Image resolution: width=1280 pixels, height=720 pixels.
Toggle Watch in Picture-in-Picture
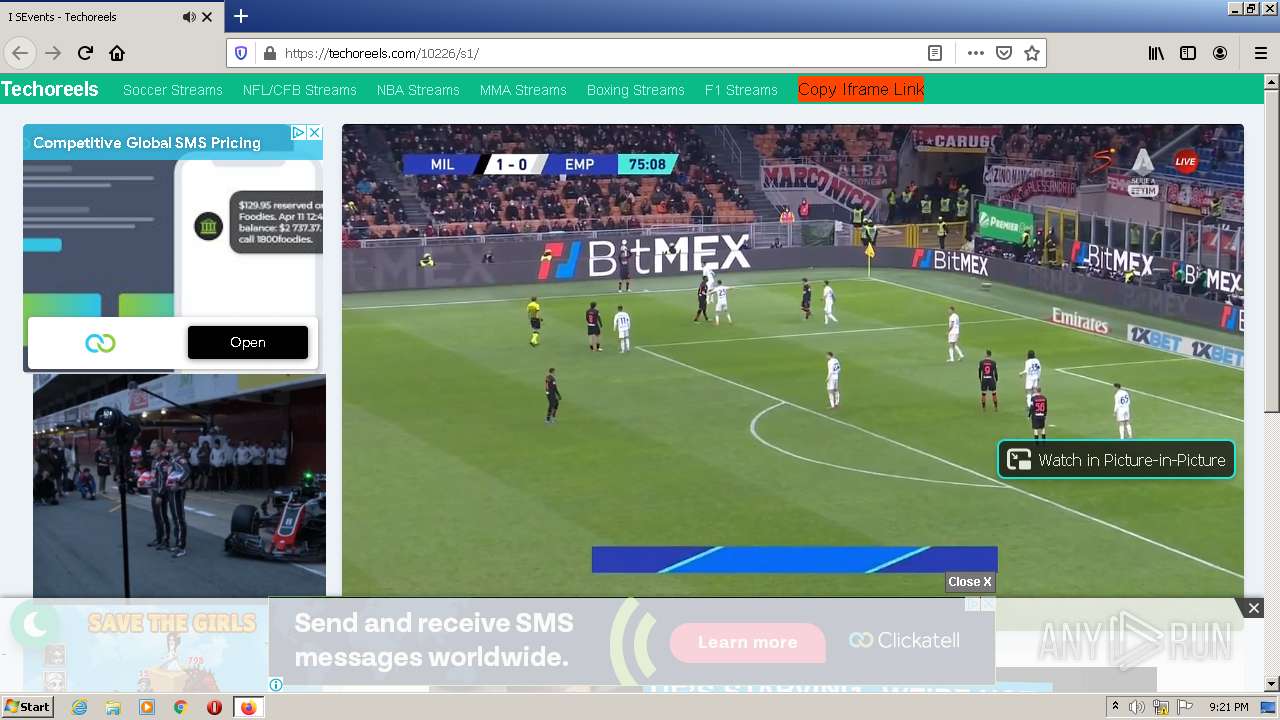pyautogui.click(x=1116, y=460)
